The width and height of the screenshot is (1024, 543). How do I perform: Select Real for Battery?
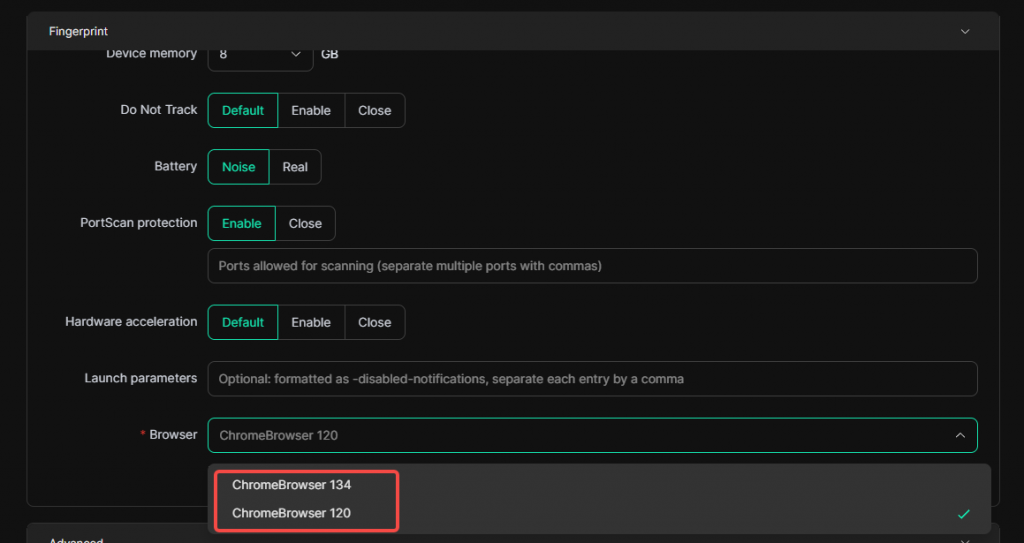coord(295,167)
